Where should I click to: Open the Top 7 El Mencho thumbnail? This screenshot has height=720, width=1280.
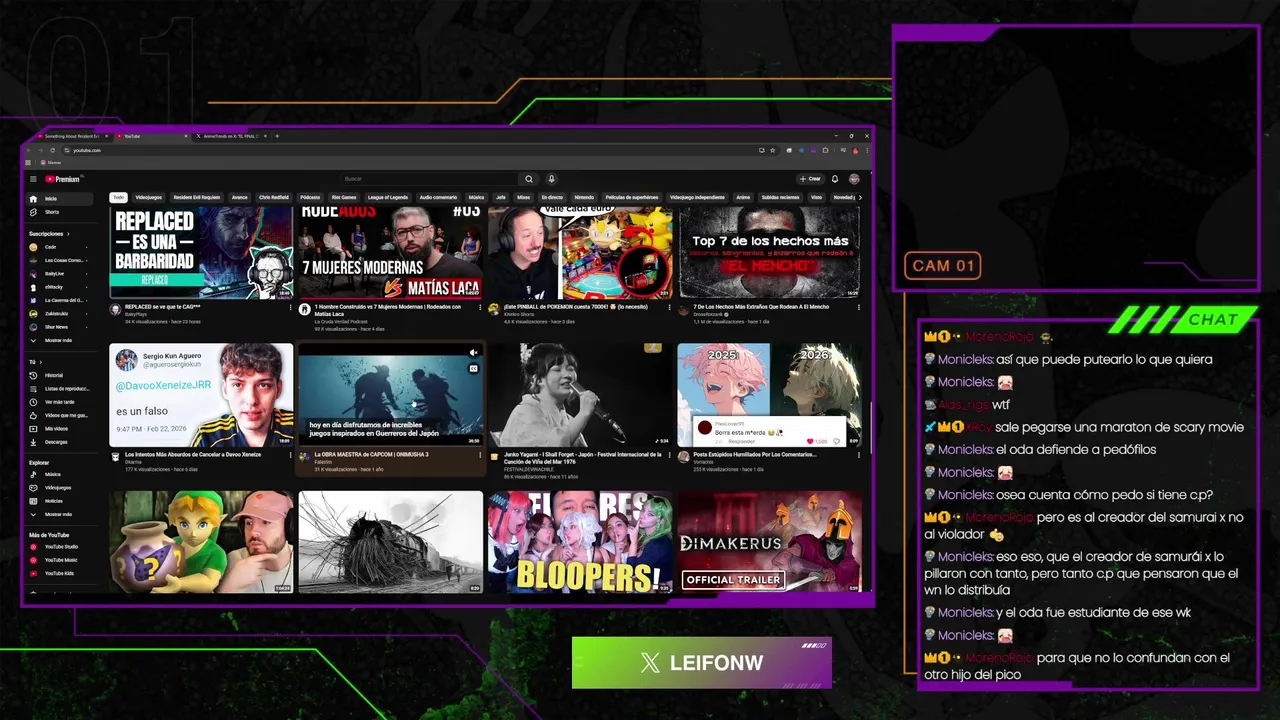(x=768, y=253)
